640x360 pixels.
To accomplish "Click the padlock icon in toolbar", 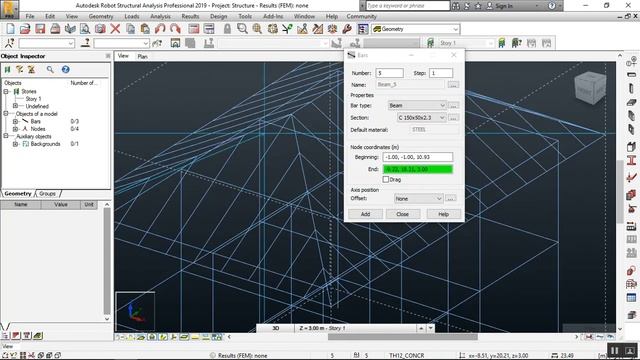I will [227, 29].
